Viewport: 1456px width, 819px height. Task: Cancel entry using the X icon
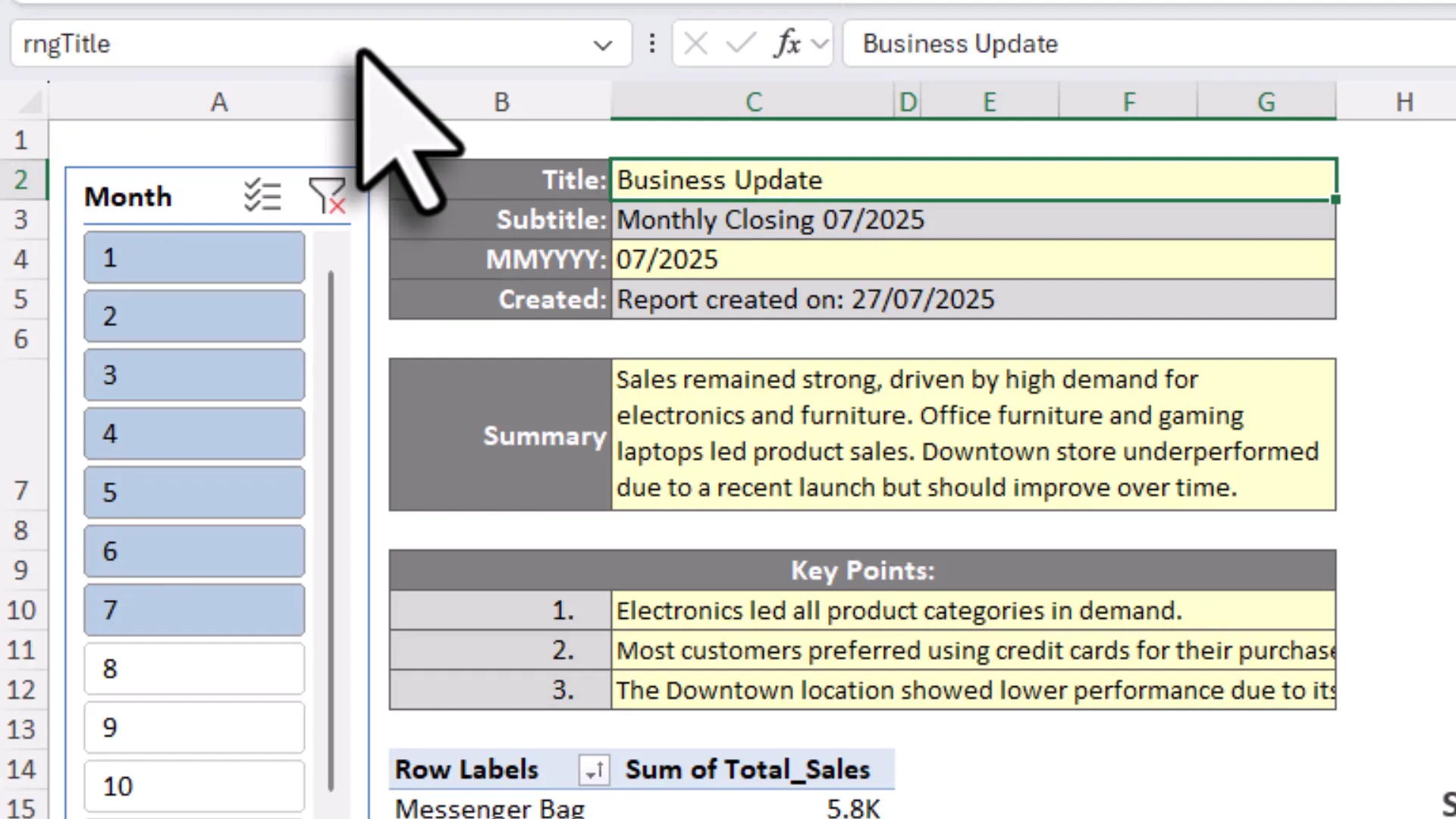695,43
